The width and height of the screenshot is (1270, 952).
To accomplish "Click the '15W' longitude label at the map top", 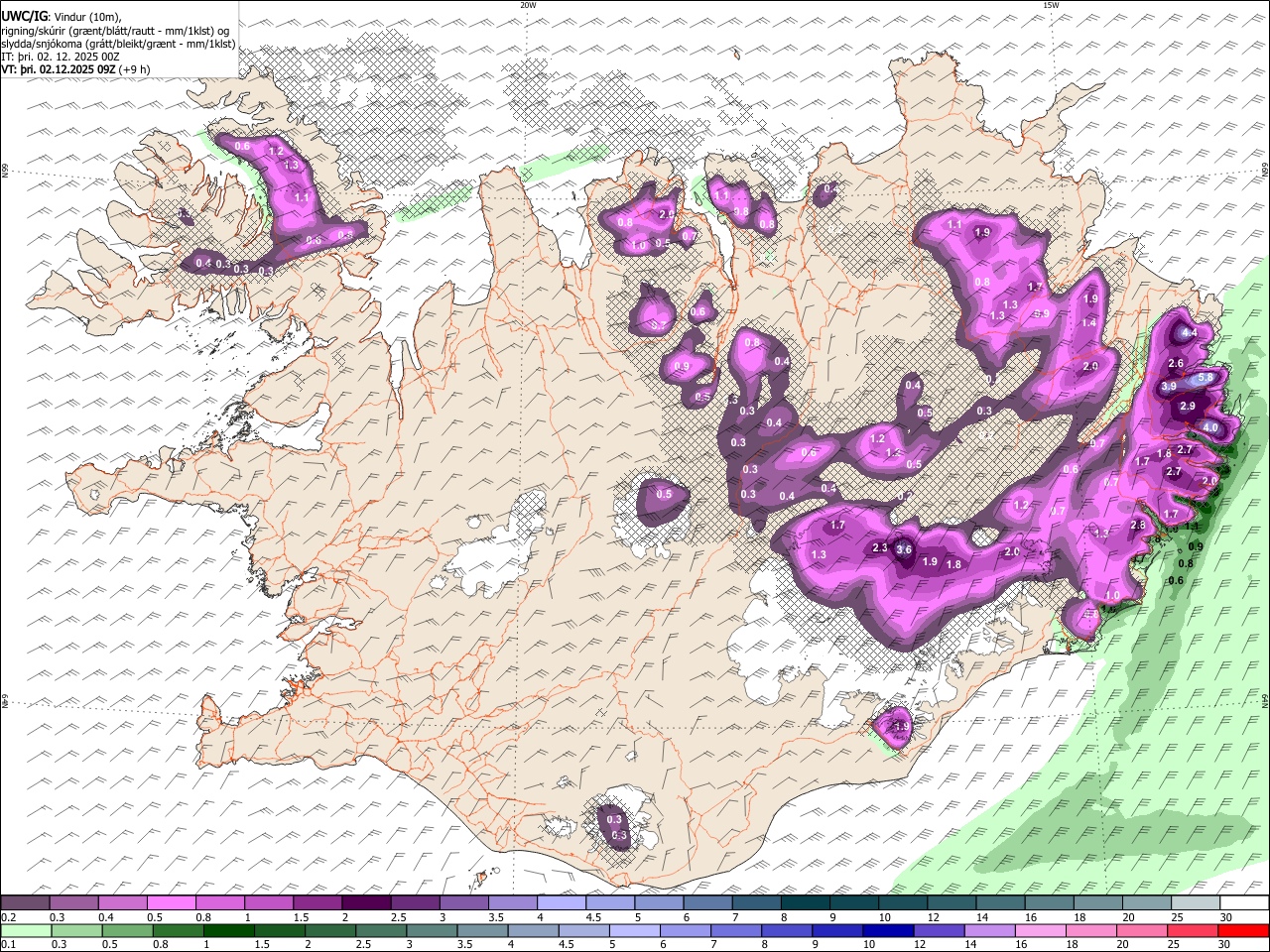I will click(x=1051, y=5).
